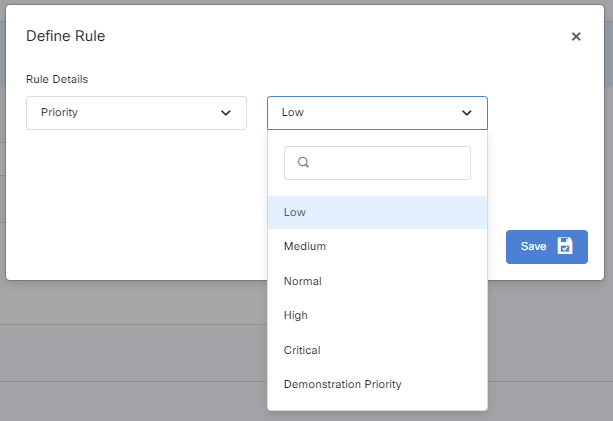
Task: Click the floppy disk icon on Save
Action: click(565, 246)
